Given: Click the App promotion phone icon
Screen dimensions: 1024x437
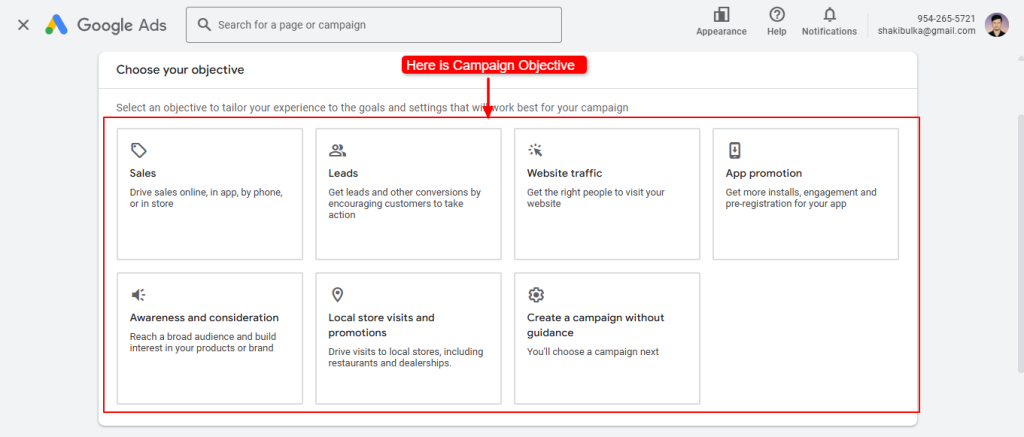Looking at the screenshot, I should (734, 151).
